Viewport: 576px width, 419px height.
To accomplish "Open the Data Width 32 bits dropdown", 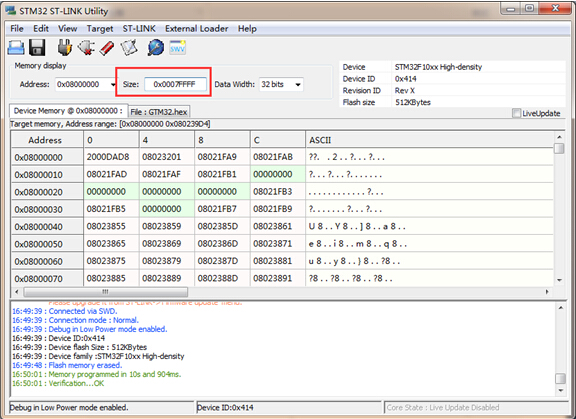I will [281, 84].
